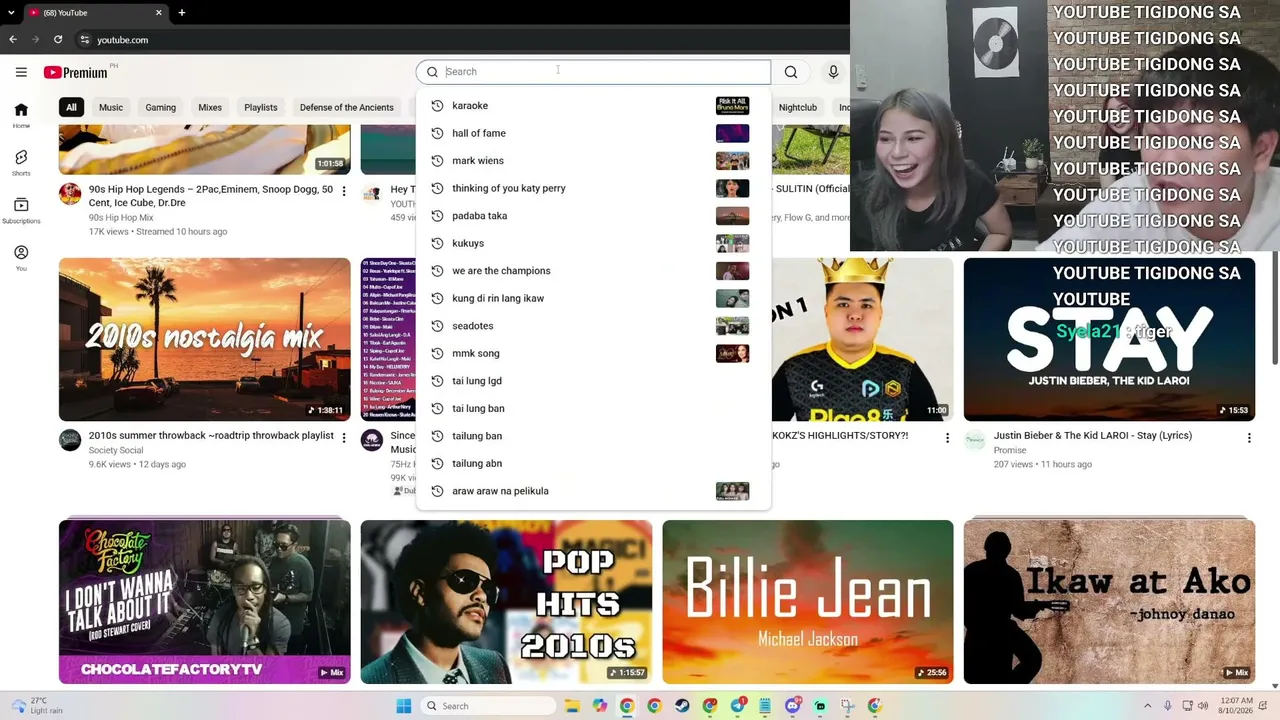Choose the karaoke search suggestion
Screen dimensions: 1280x720
coord(593,106)
